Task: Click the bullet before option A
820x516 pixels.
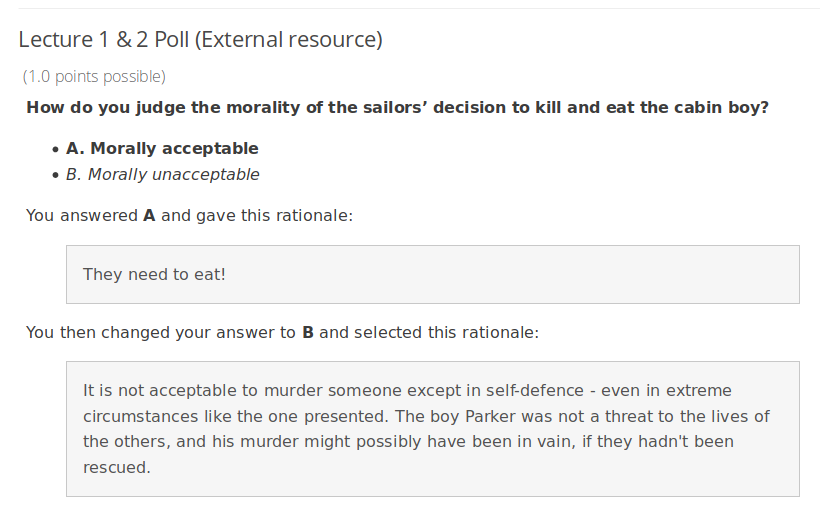Action: 55,149
